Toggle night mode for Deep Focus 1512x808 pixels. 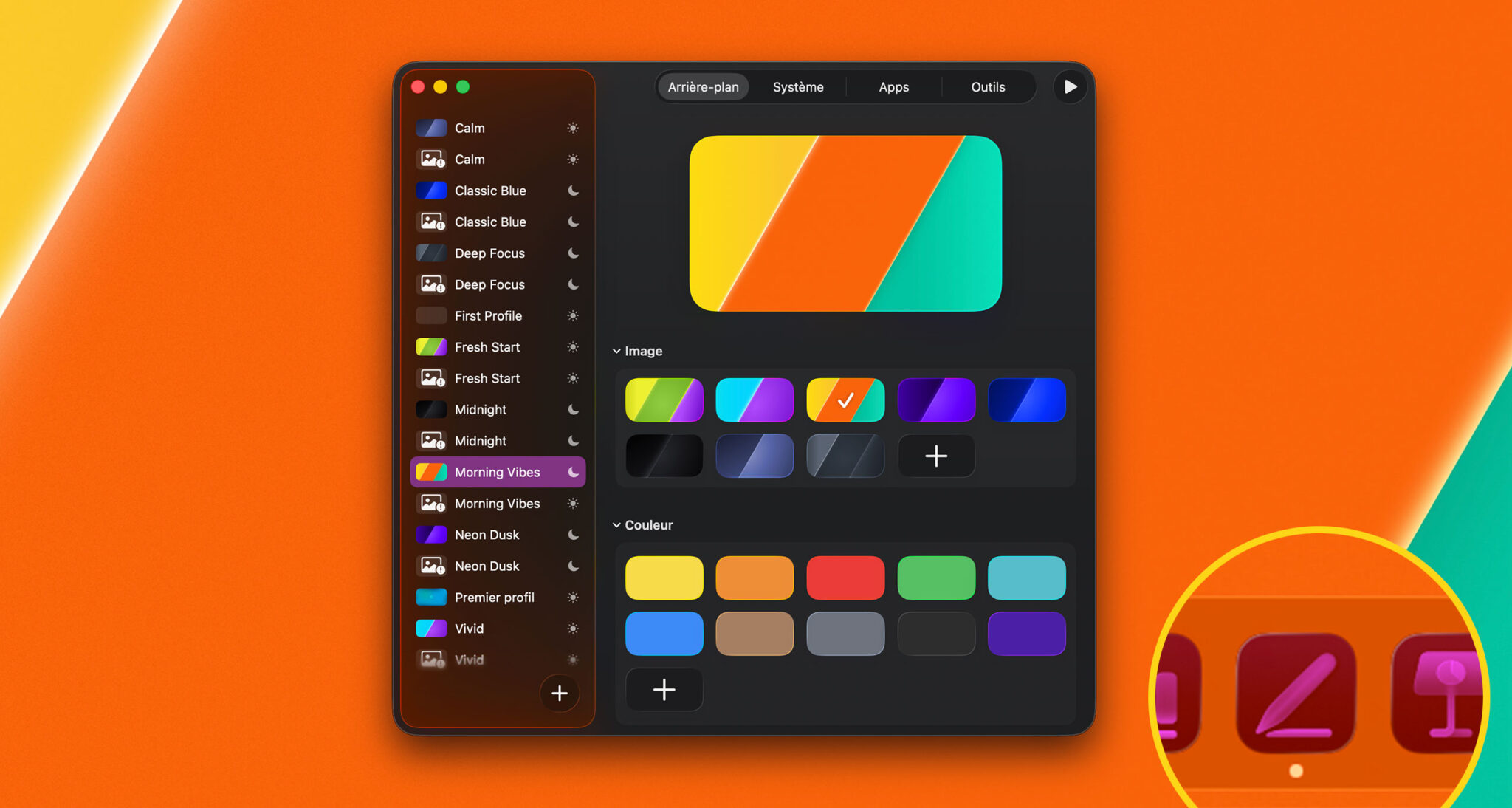pyautogui.click(x=573, y=253)
